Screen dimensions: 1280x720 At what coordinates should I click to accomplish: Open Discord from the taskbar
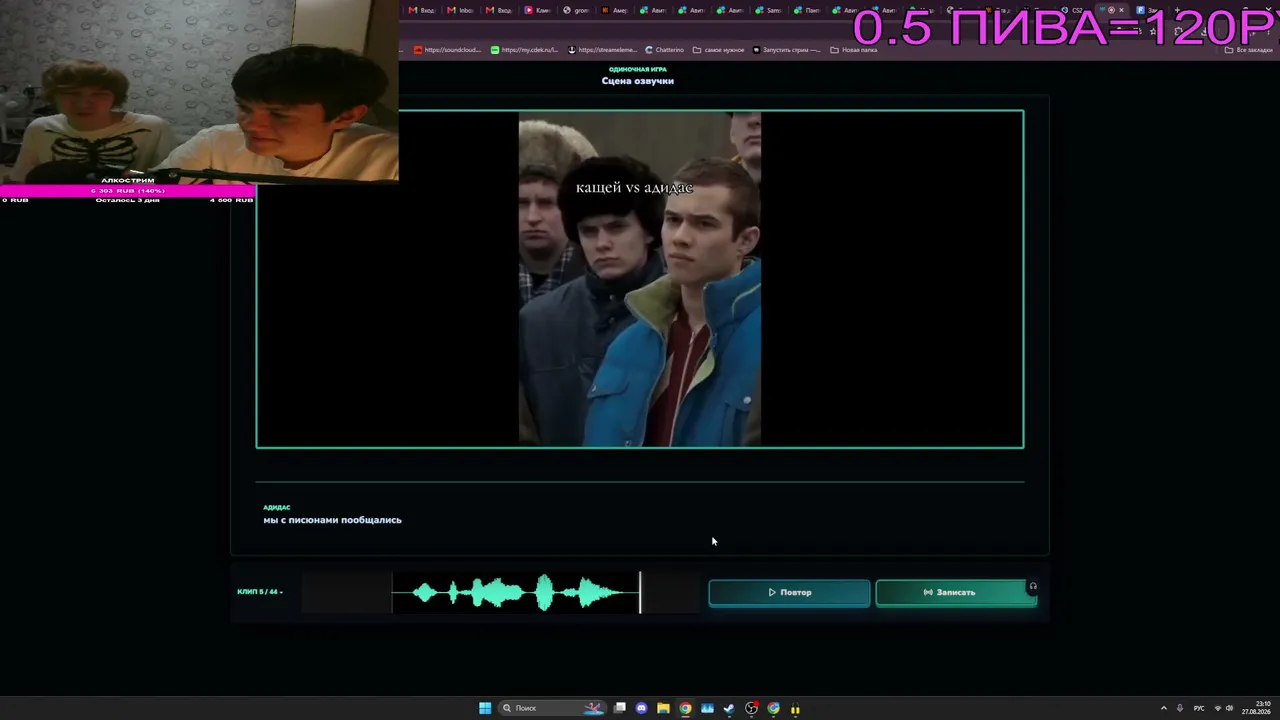coord(642,708)
